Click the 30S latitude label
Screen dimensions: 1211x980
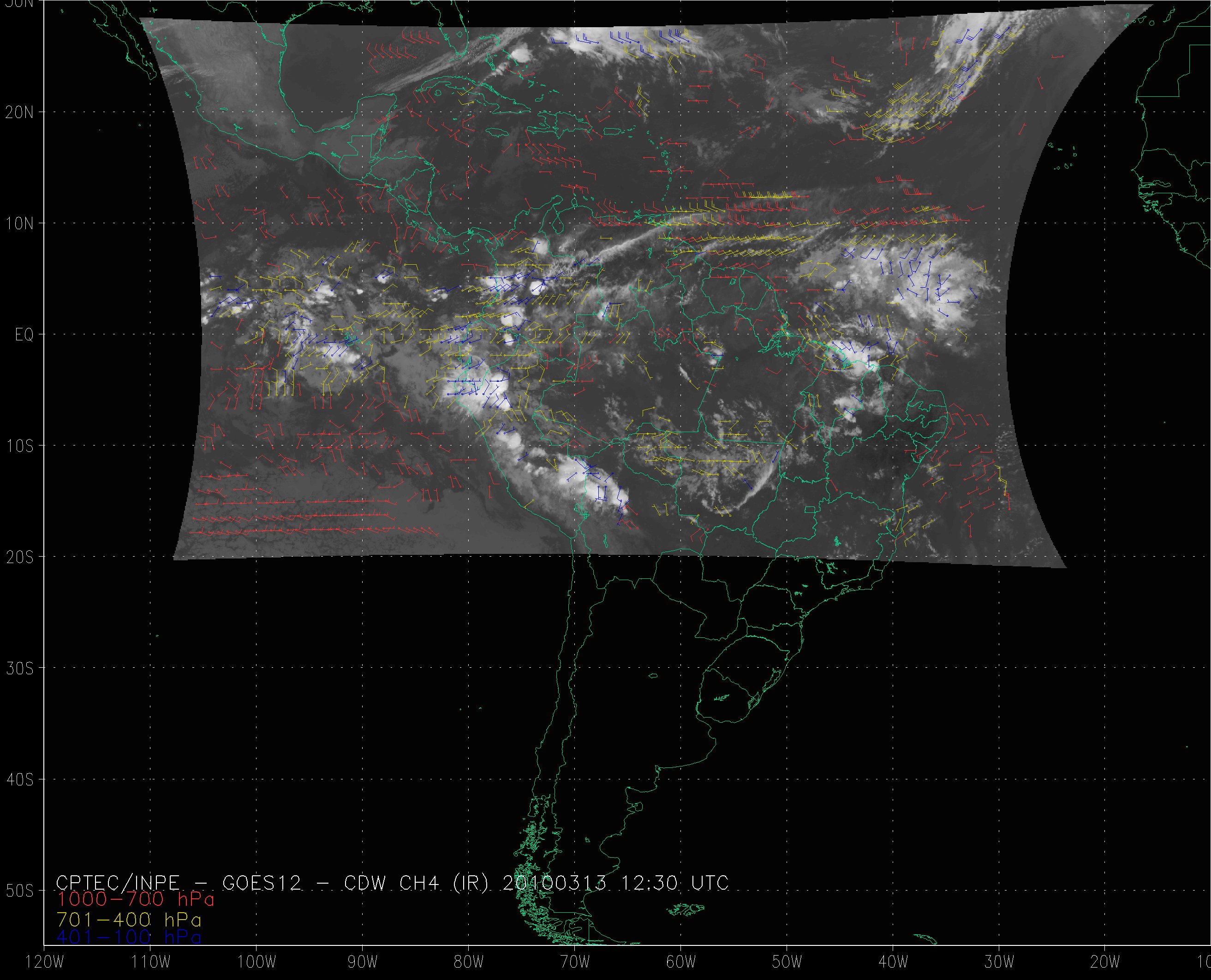coord(19,668)
